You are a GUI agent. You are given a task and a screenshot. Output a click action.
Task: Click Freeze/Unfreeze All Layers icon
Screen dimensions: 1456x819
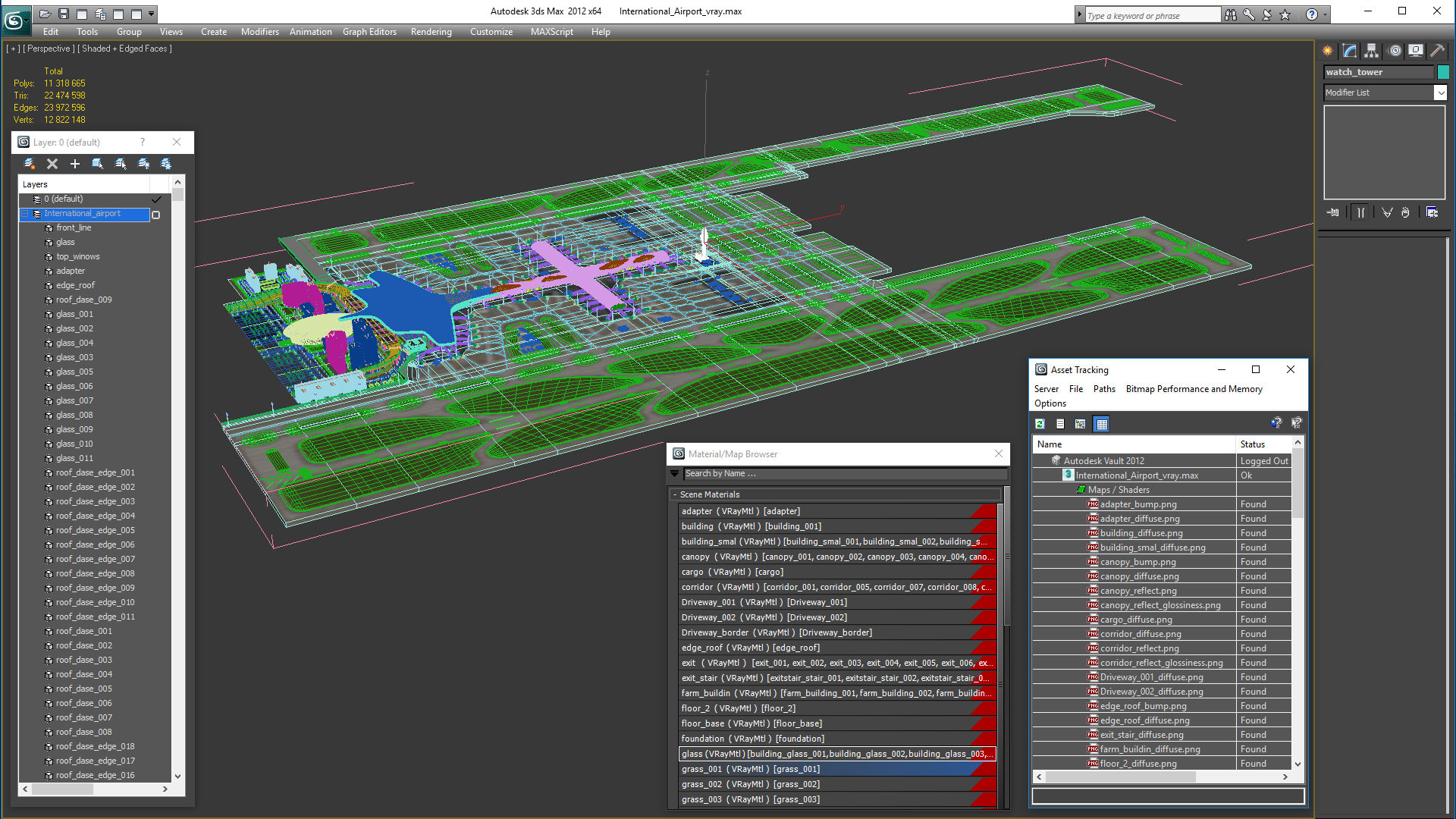[166, 164]
